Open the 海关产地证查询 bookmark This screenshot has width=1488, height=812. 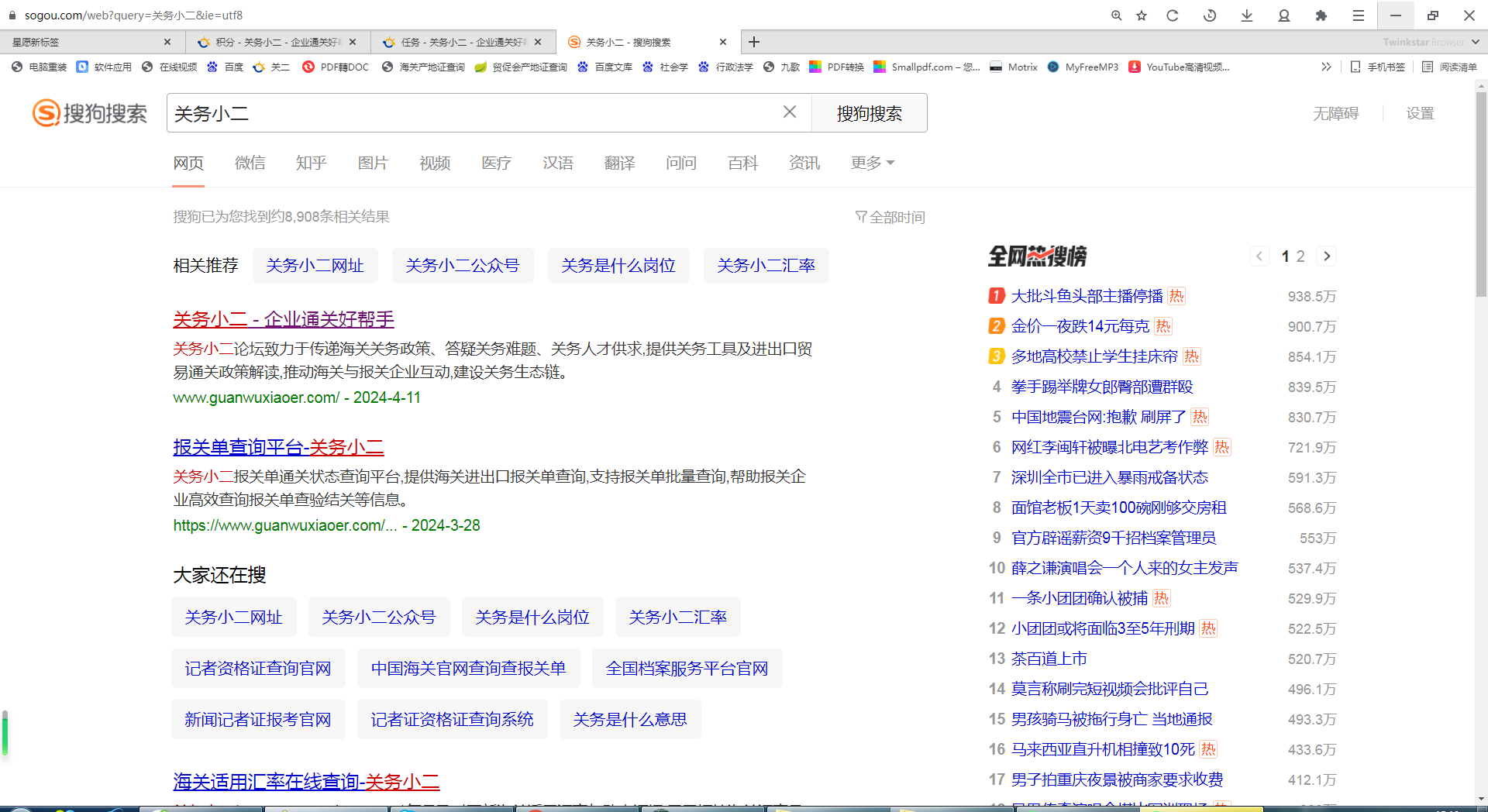[x=424, y=67]
